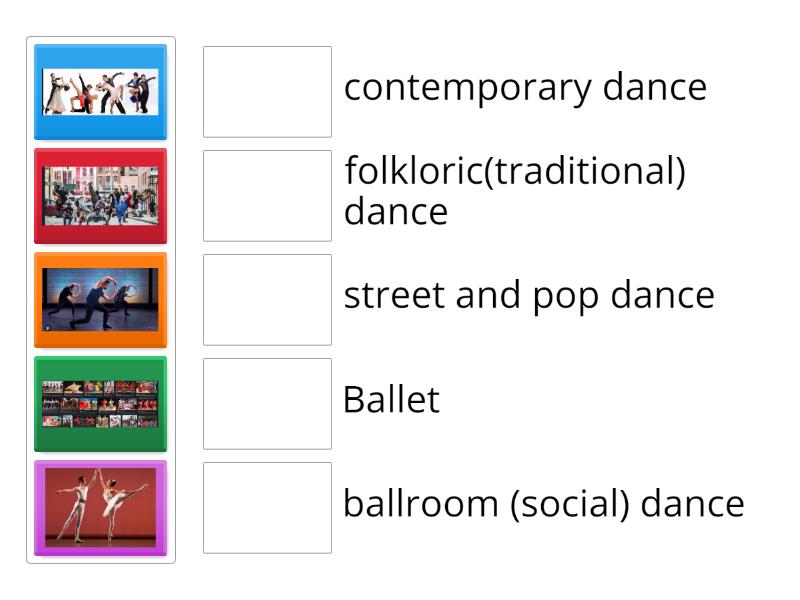Click the answer box beside 'ballroom (social) dance'

(x=267, y=506)
